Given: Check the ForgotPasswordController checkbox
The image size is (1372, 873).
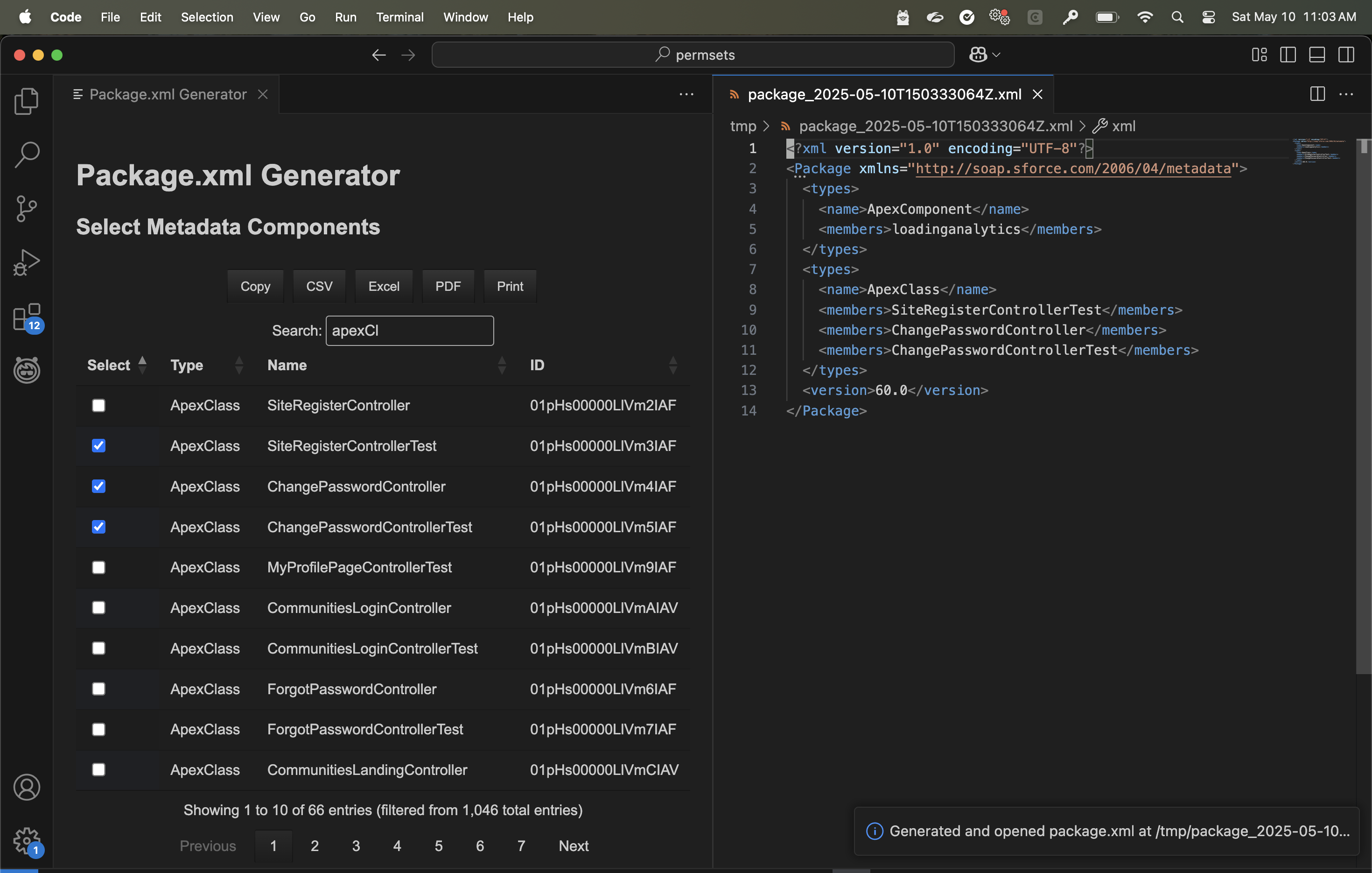Looking at the screenshot, I should [98, 689].
